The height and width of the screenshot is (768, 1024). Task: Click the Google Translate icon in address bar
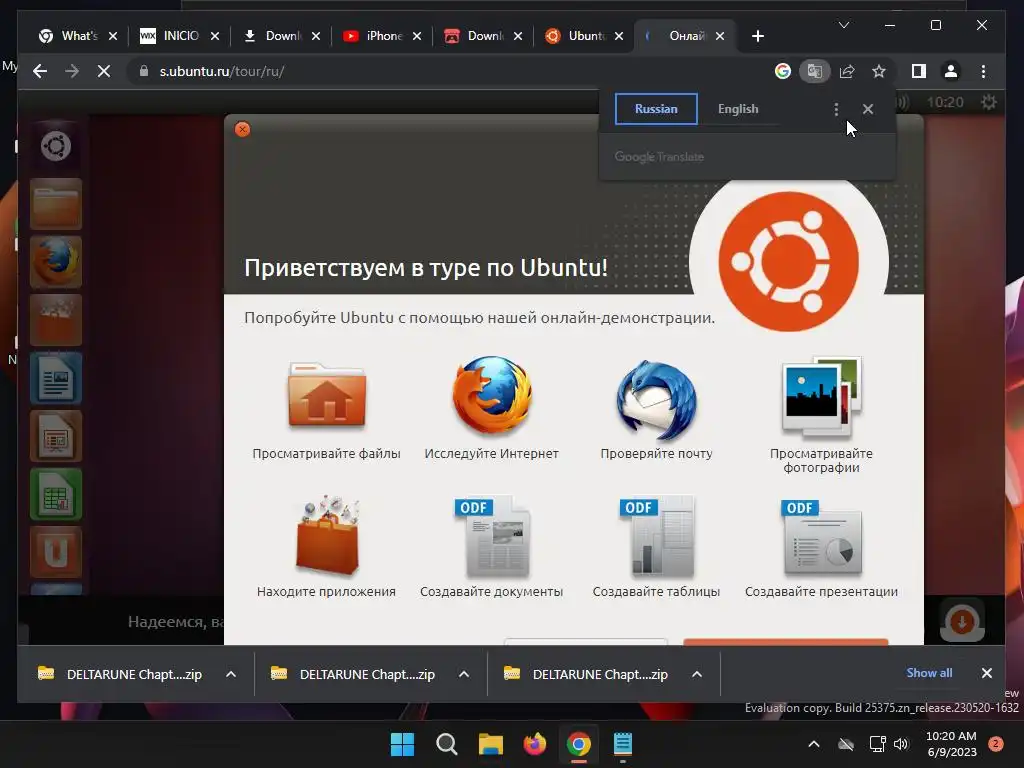(814, 71)
